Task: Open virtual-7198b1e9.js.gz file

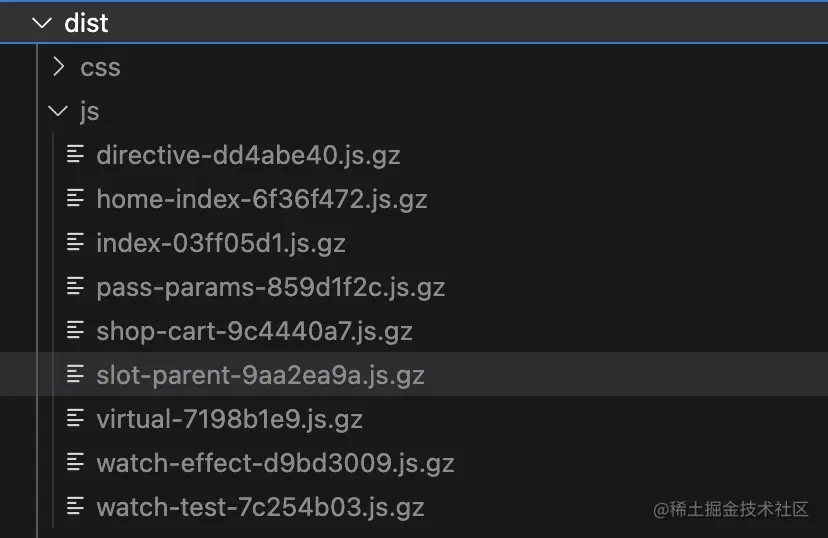Action: 229,419
